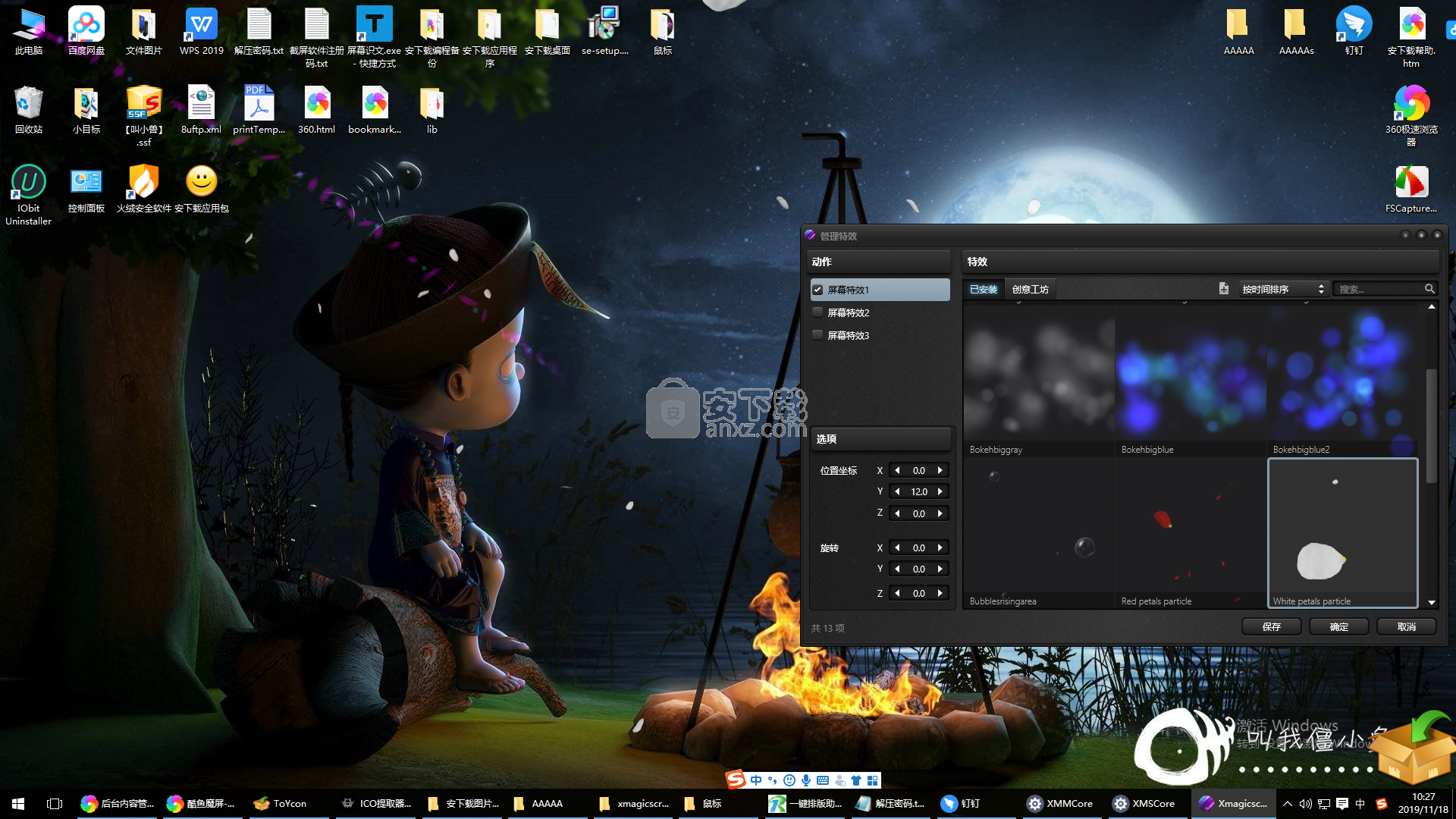This screenshot has height=819, width=1456.
Task: Open the printTemp PDF desktop icon
Action: pyautogui.click(x=259, y=110)
